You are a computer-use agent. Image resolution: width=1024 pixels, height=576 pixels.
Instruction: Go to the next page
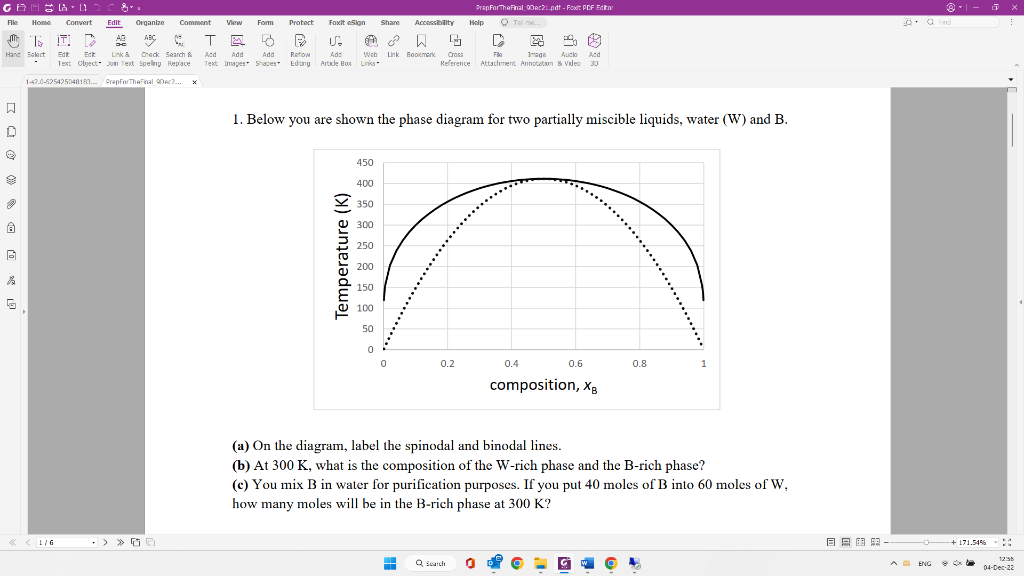click(x=105, y=543)
